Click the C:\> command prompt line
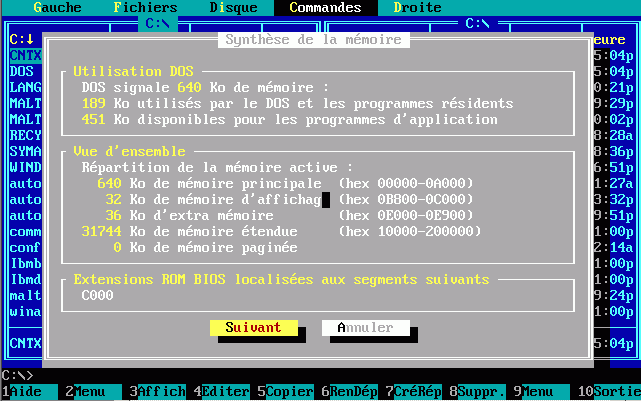Image resolution: width=641 pixels, height=401 pixels. pyautogui.click(x=18, y=375)
